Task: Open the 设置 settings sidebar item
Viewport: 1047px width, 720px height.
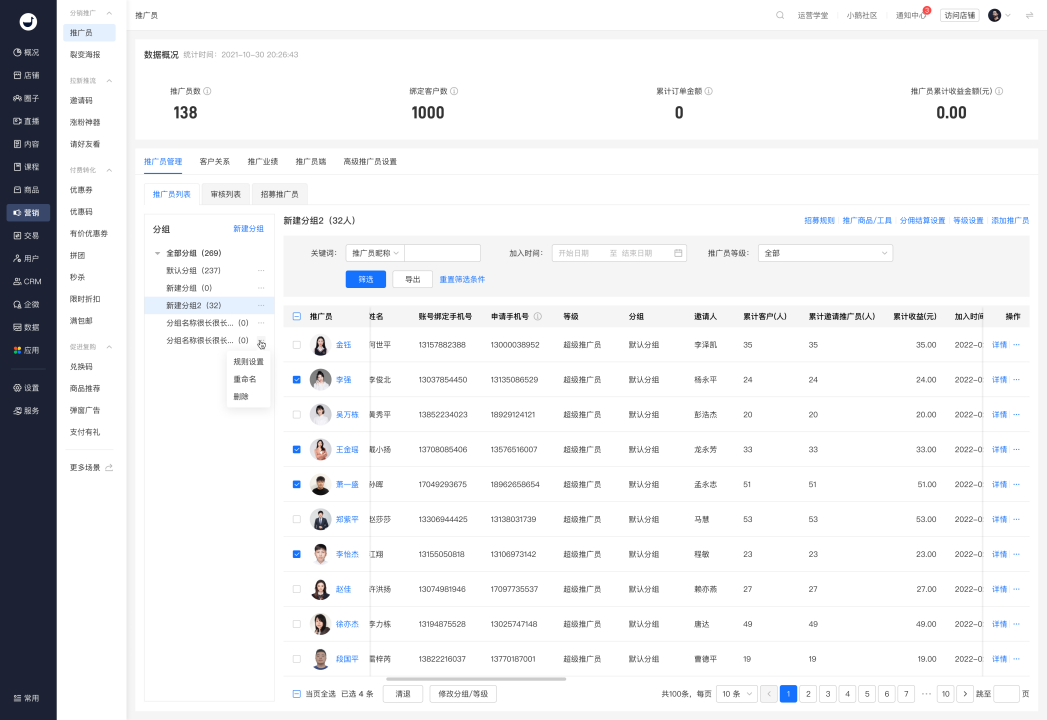Action: coord(27,388)
